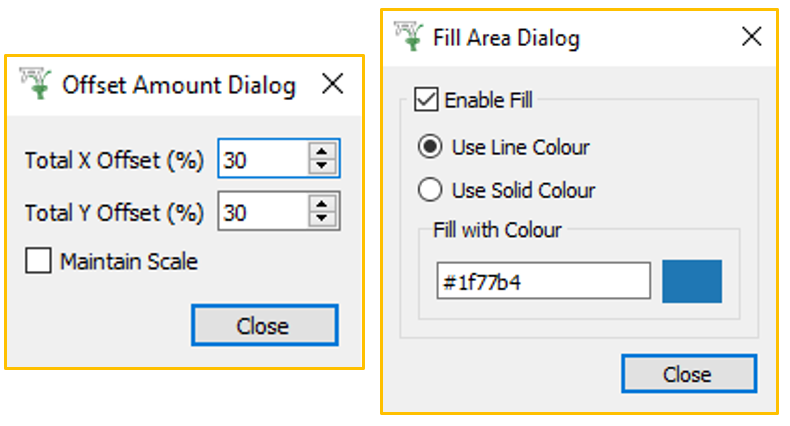
Task: Select the Use Line Colour option
Action: pyautogui.click(x=430, y=147)
